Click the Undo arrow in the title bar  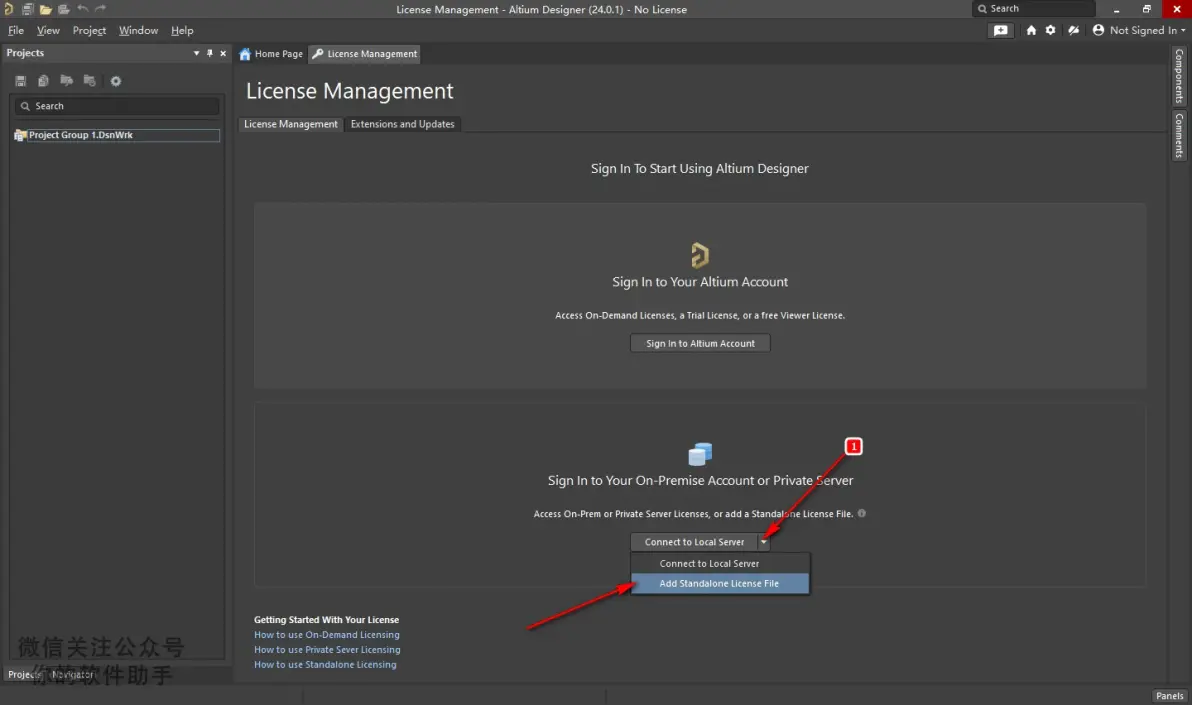pos(83,9)
